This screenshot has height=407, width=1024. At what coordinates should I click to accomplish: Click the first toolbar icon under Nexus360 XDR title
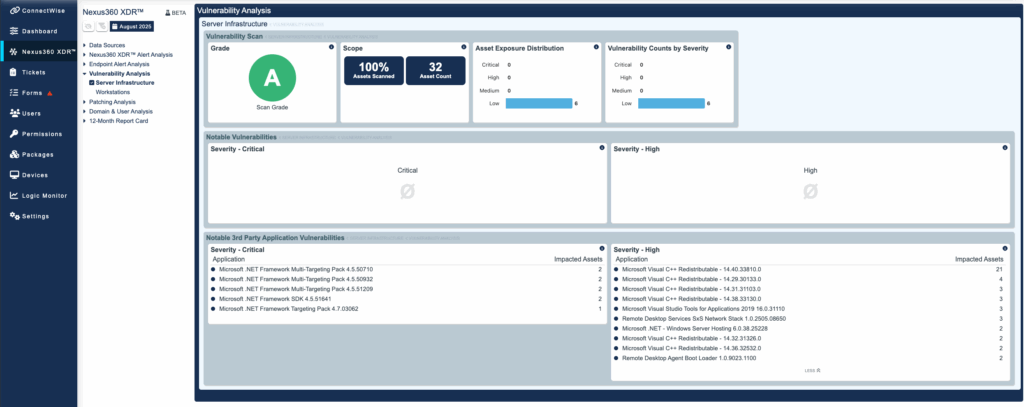point(88,27)
